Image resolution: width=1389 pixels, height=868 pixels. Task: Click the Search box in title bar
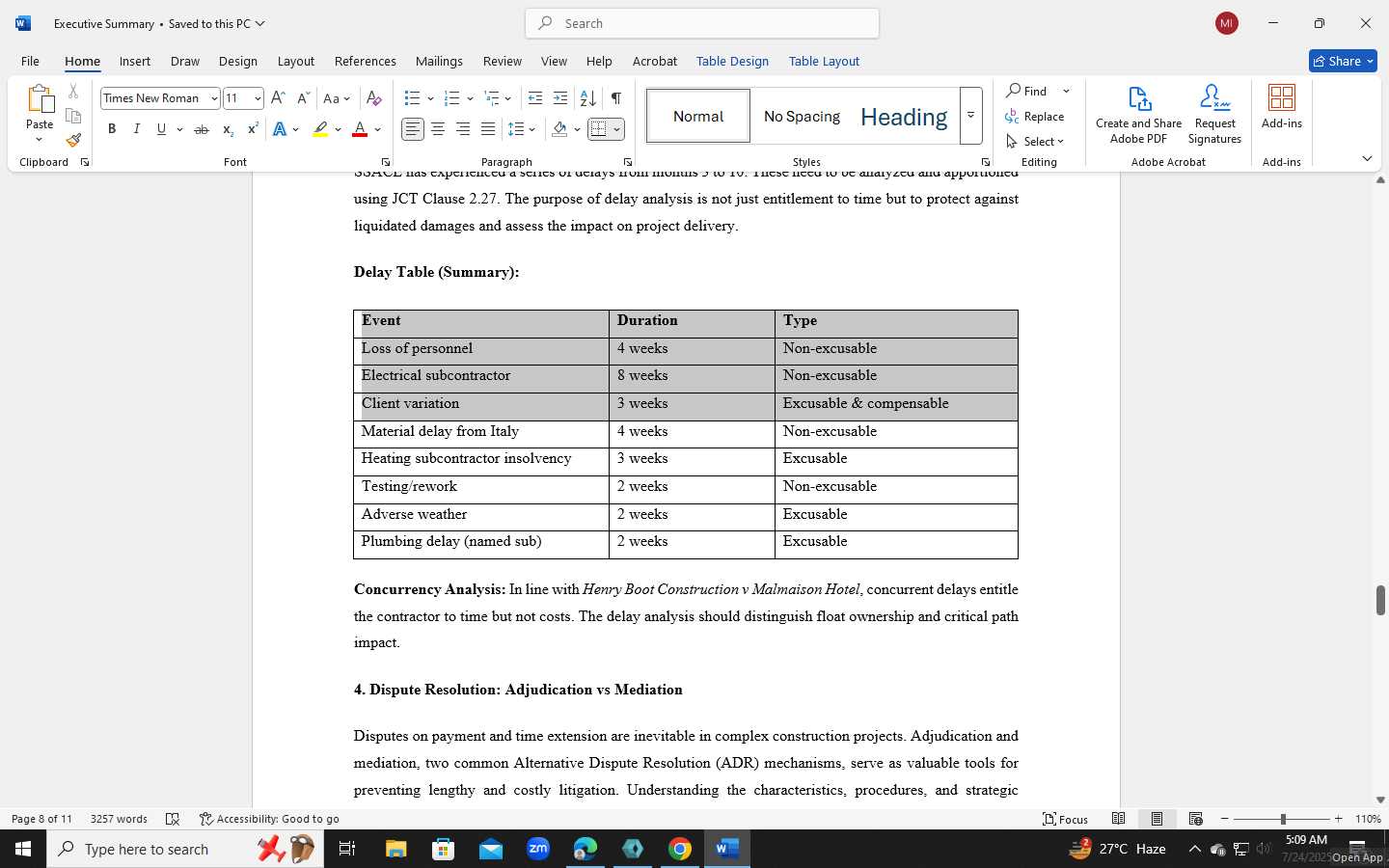(702, 23)
